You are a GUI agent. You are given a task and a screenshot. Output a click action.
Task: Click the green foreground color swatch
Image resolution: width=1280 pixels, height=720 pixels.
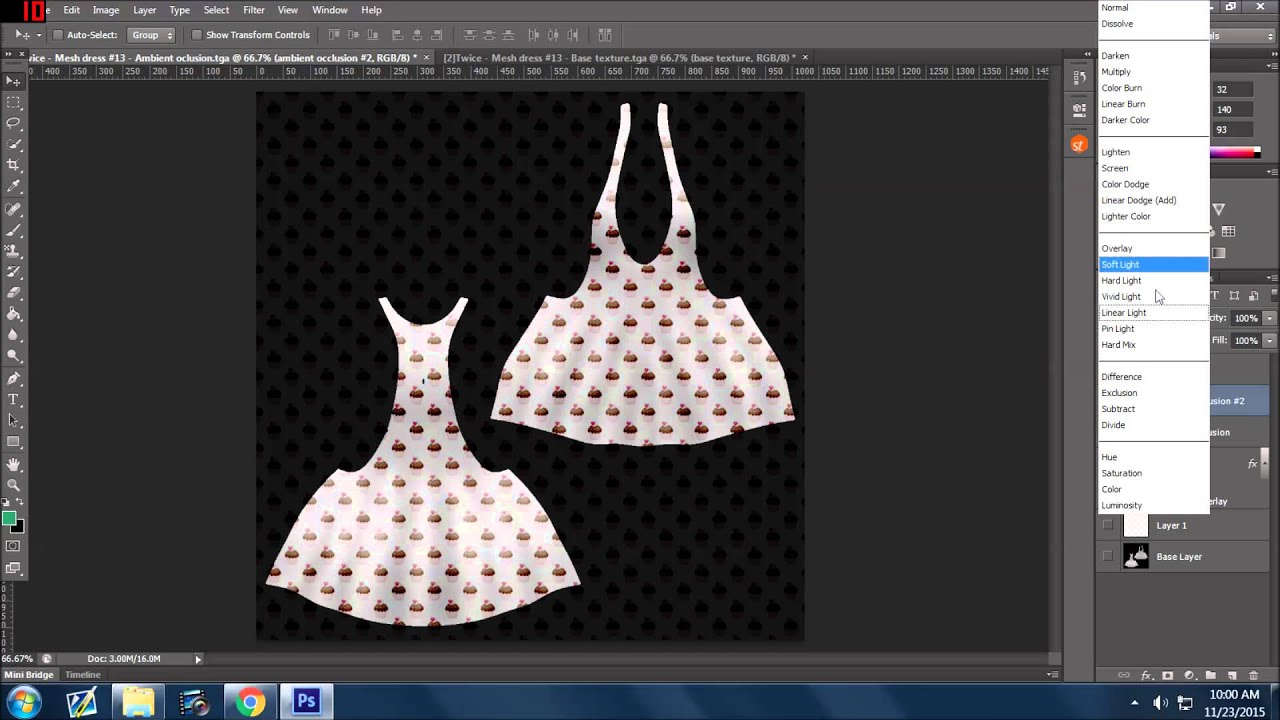pos(9,519)
